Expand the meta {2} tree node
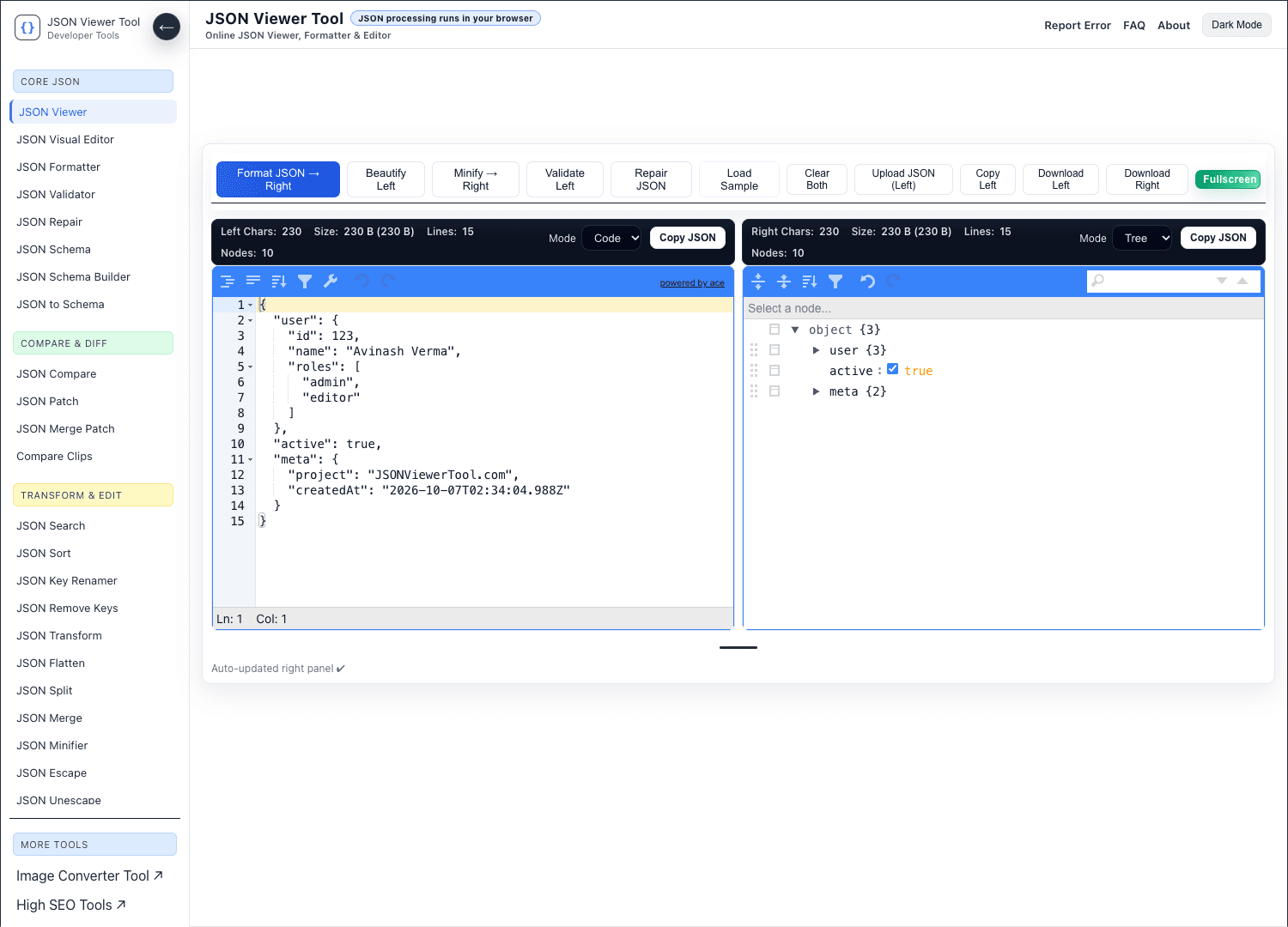 point(816,391)
